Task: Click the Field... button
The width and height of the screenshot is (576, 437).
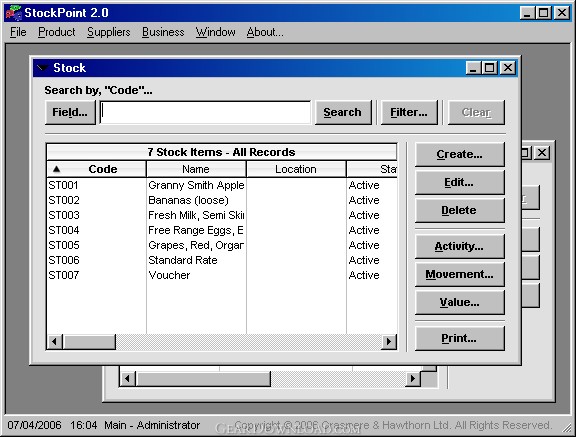Action: coord(70,112)
